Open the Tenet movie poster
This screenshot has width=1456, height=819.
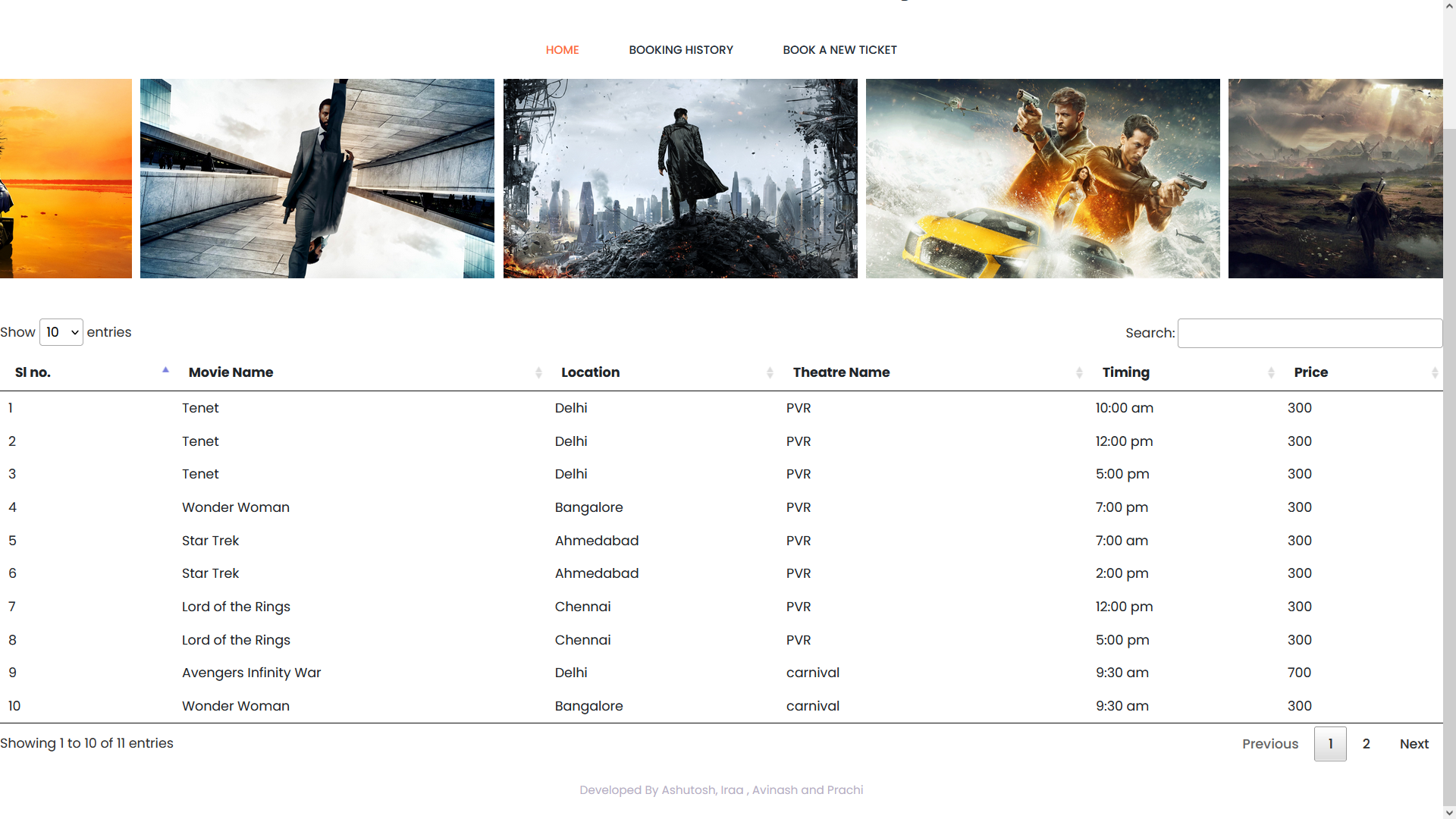point(317,178)
